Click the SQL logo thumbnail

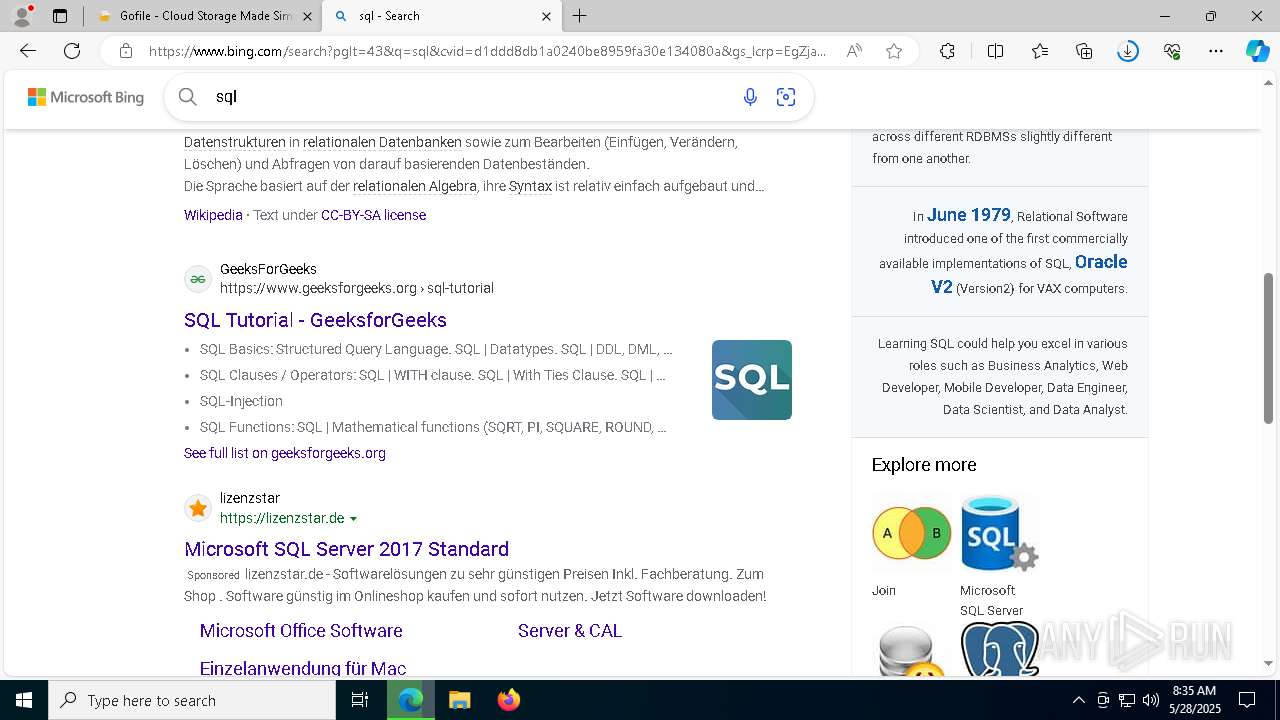coord(752,380)
